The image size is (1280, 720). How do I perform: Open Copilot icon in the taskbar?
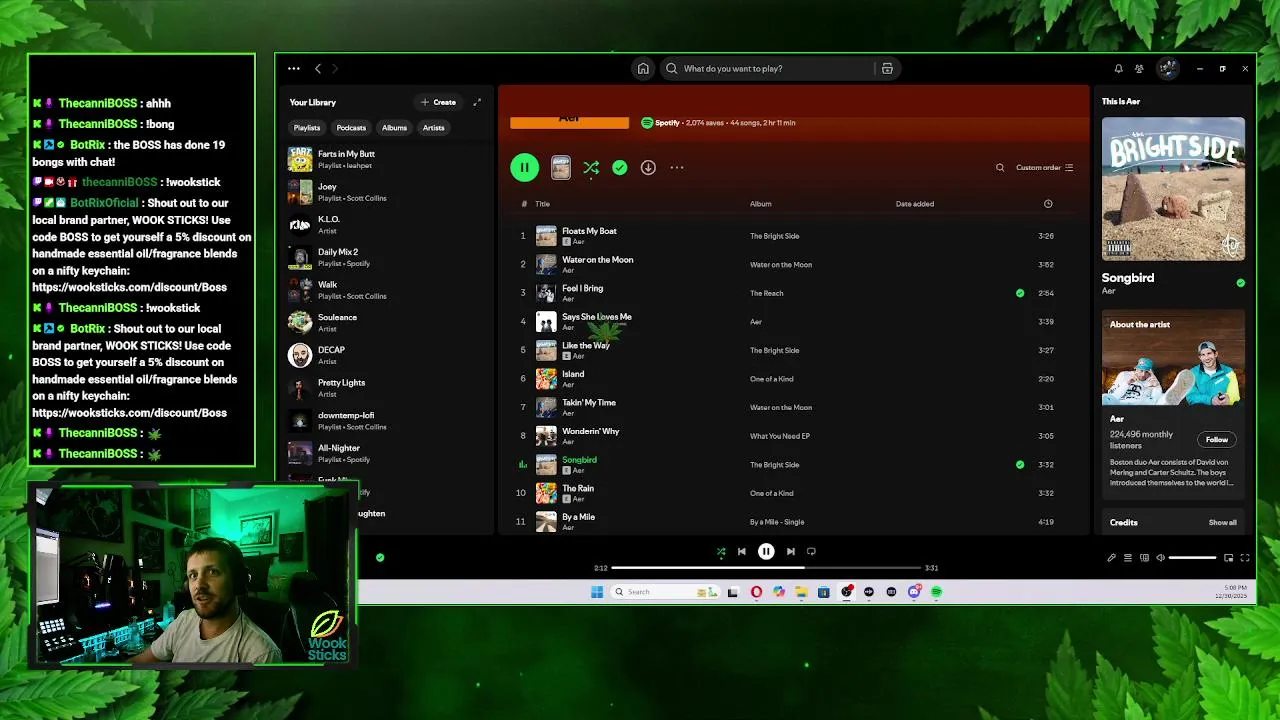tap(779, 592)
